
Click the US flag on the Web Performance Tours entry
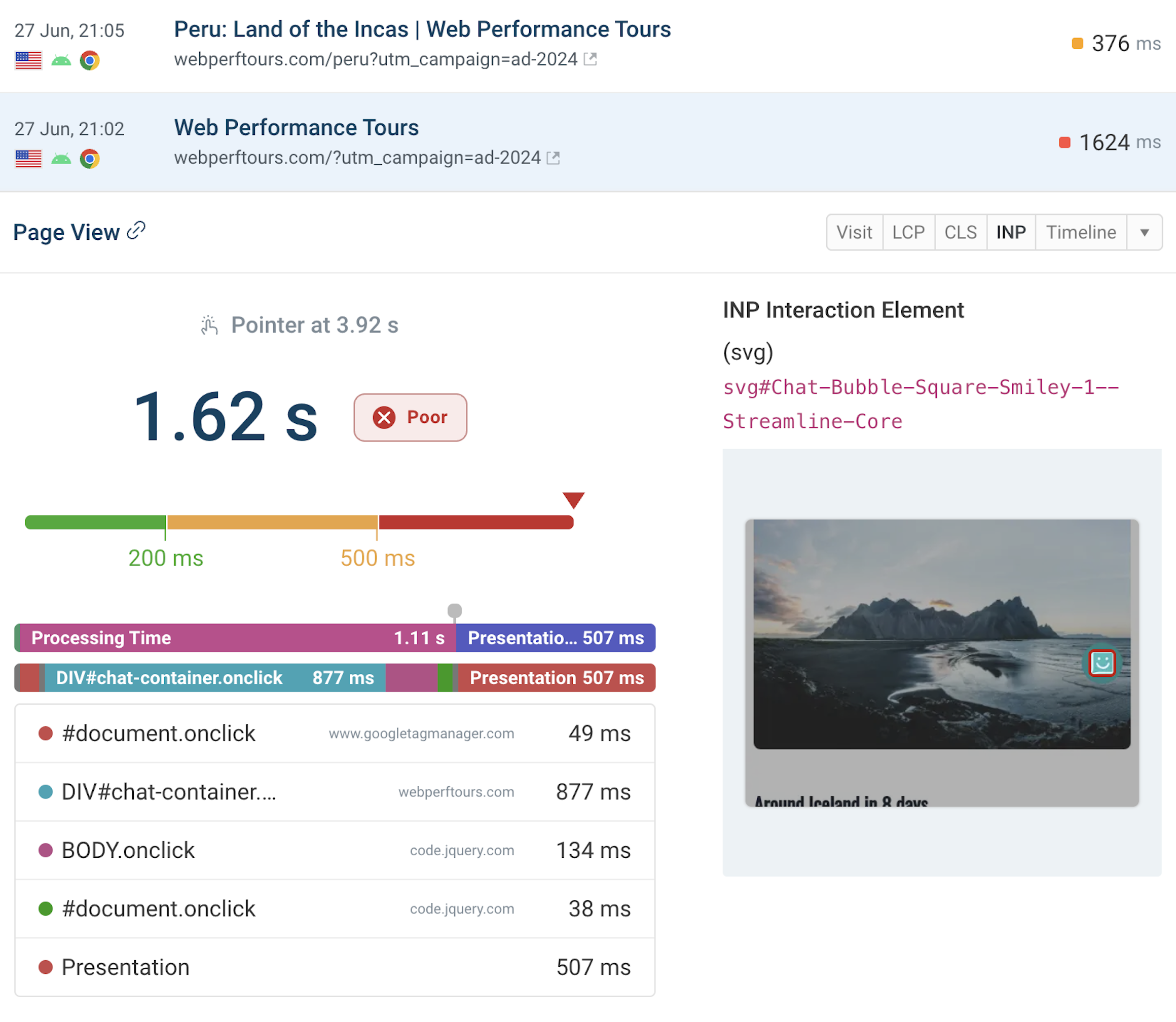coord(28,159)
